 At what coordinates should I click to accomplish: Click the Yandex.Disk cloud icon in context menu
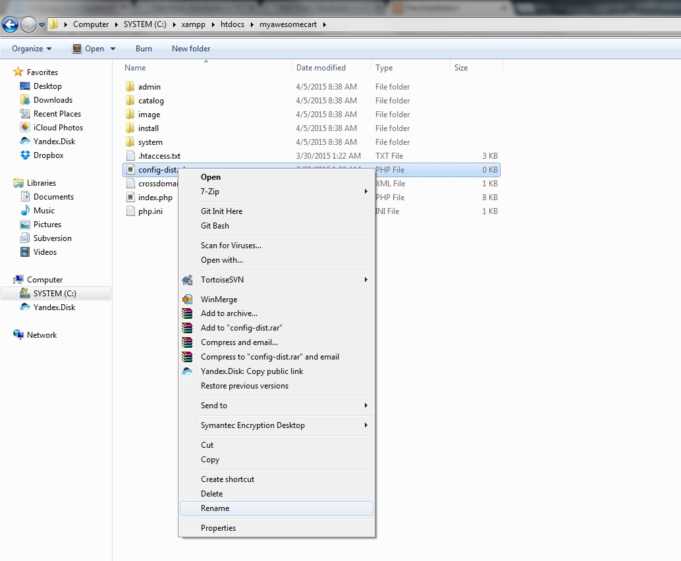click(x=187, y=371)
